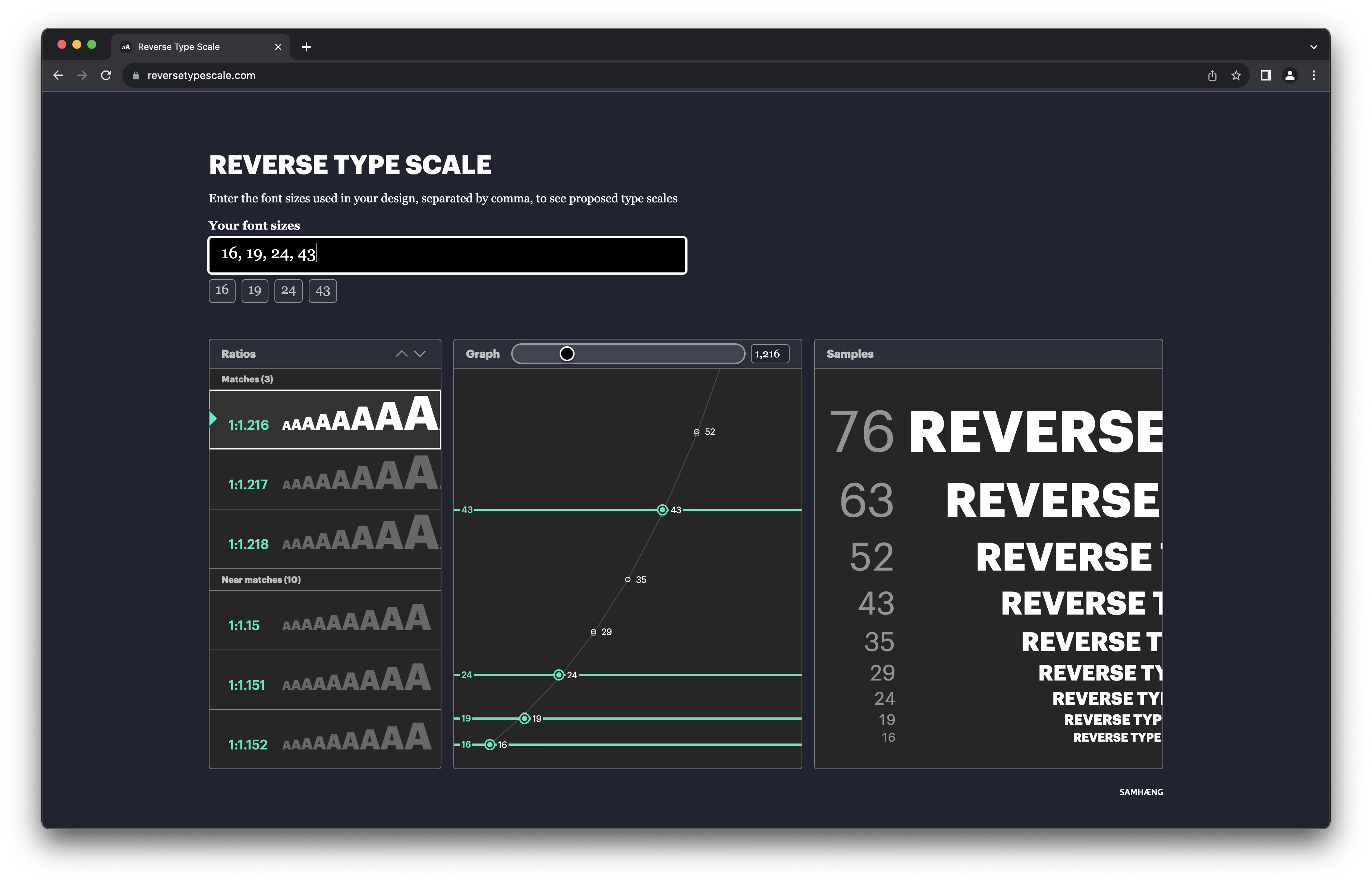Screen dimensions: 1372x884
Task: Click the graph point labeled 43
Action: coord(662,510)
